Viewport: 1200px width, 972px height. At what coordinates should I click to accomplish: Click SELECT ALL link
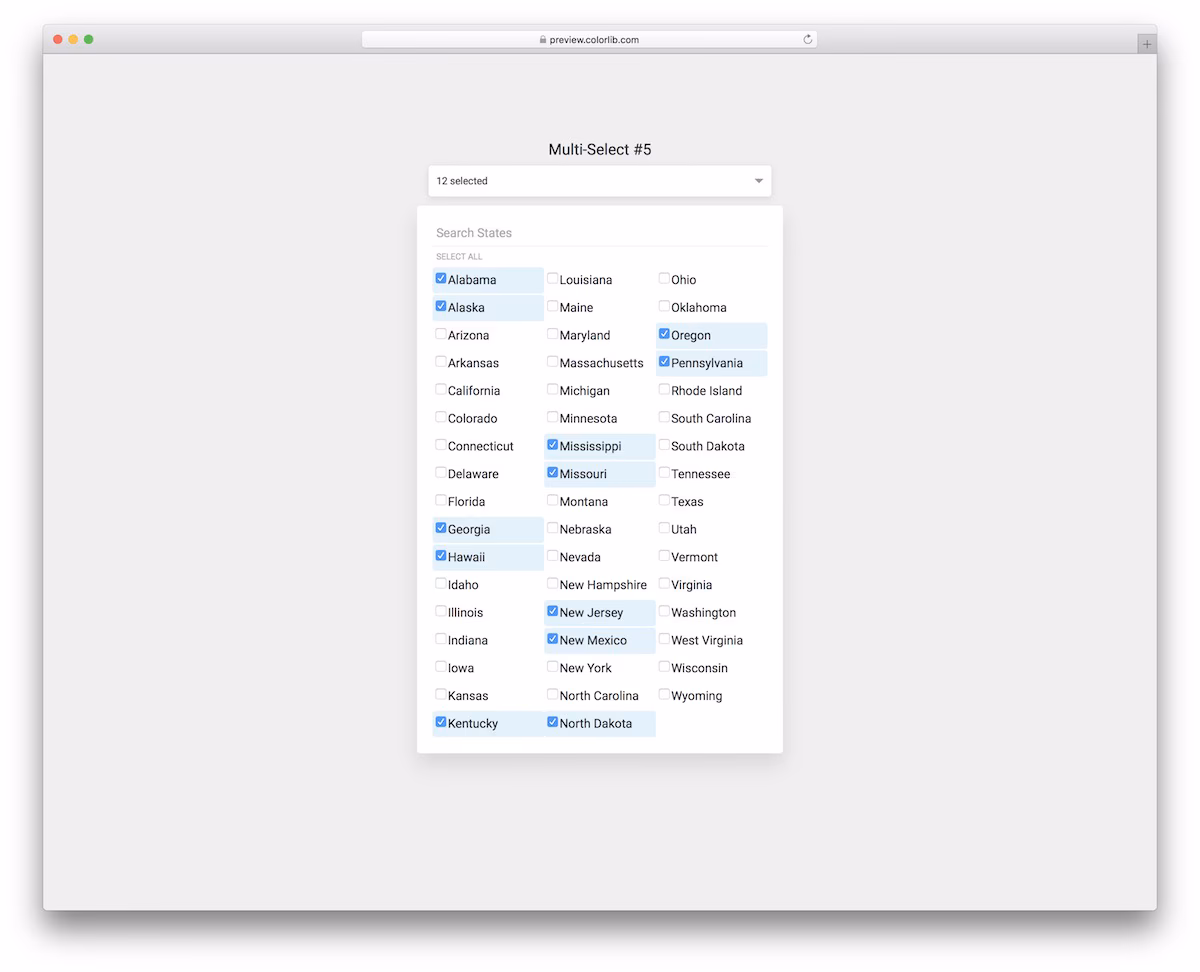click(x=459, y=257)
